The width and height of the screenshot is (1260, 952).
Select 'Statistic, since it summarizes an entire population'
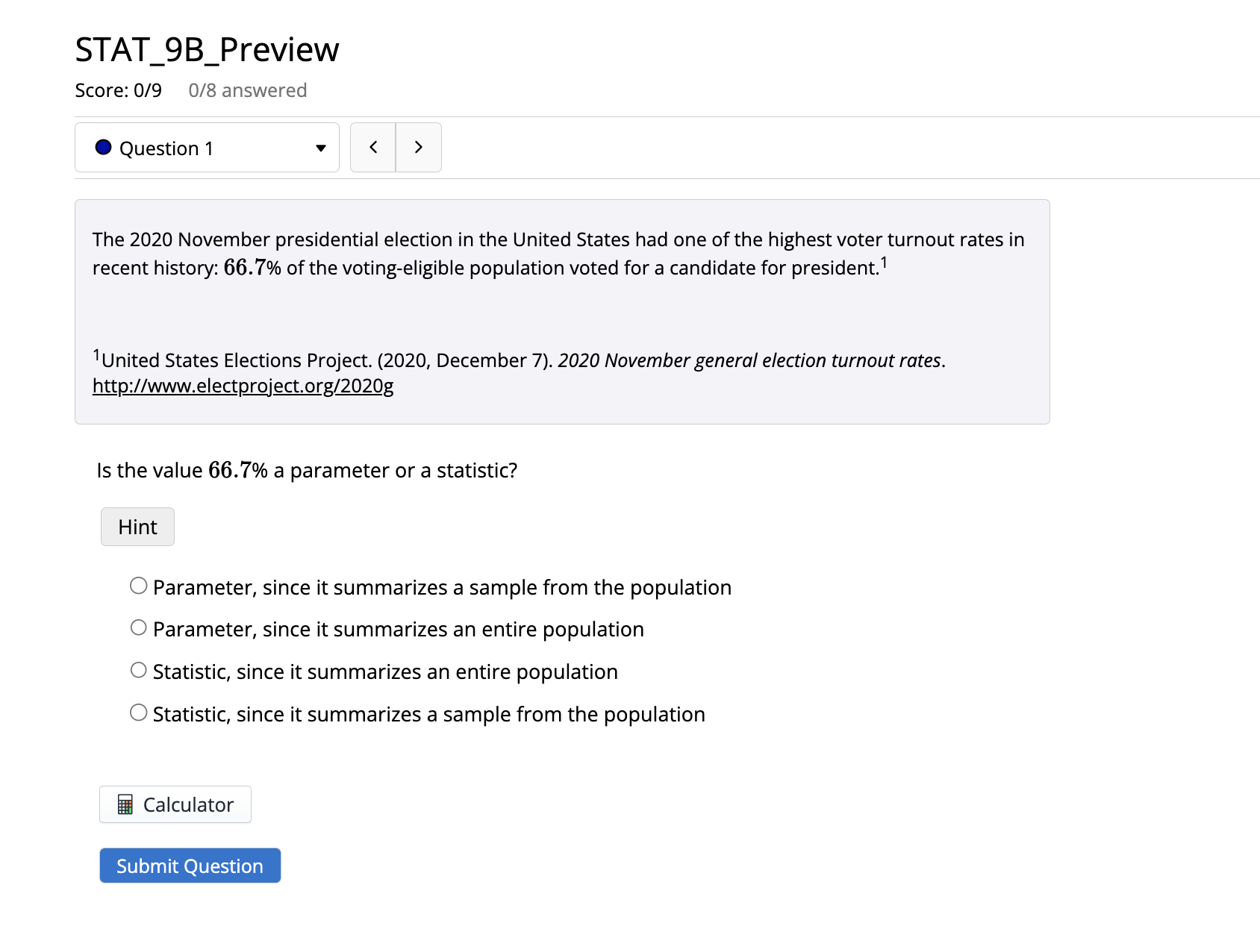click(139, 671)
